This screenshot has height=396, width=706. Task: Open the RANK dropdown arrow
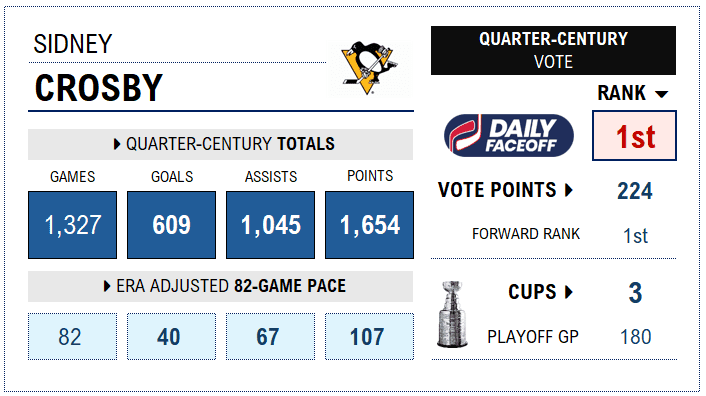(x=661, y=94)
